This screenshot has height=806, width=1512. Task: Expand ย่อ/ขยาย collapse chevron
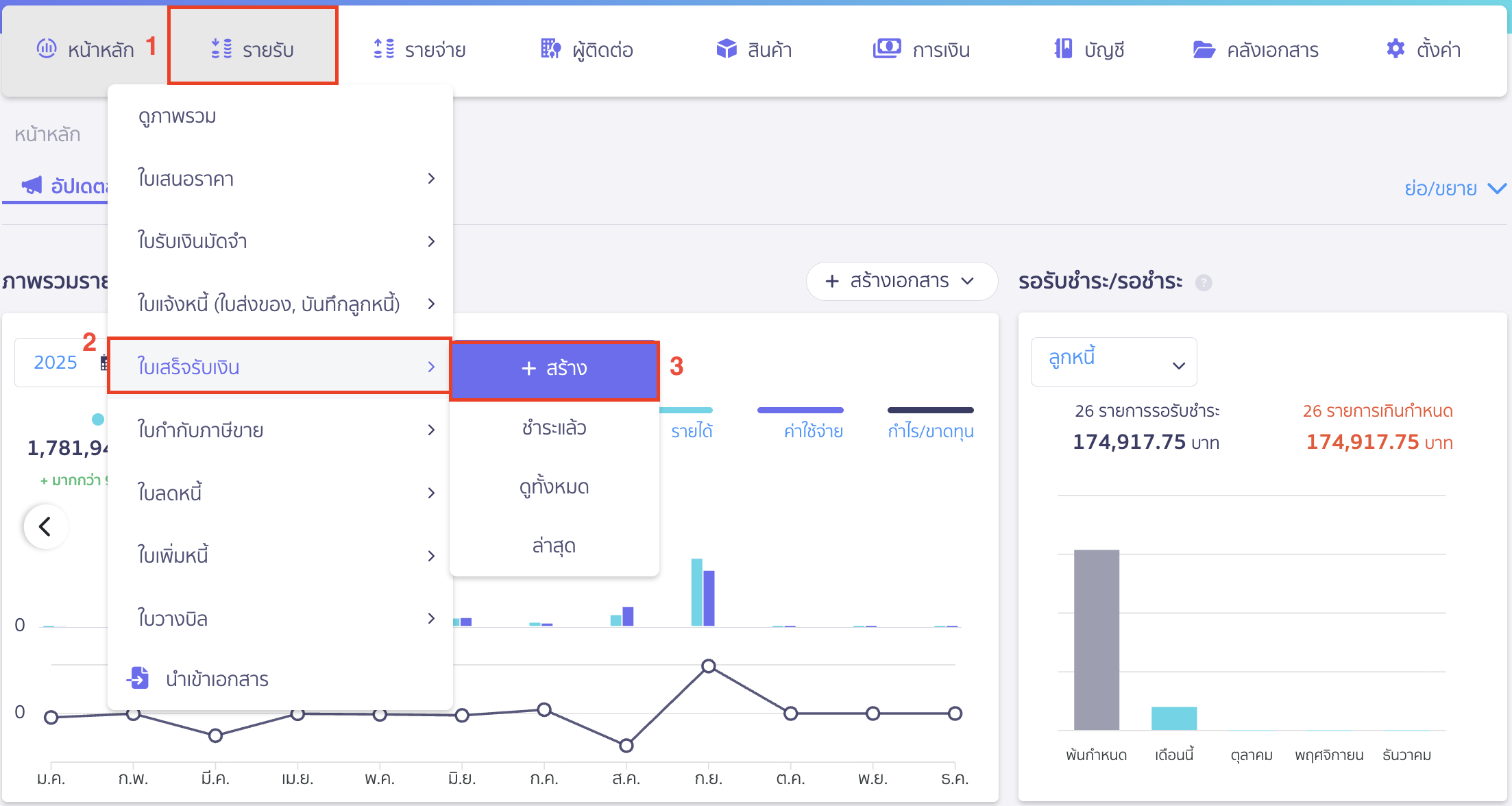[1497, 188]
